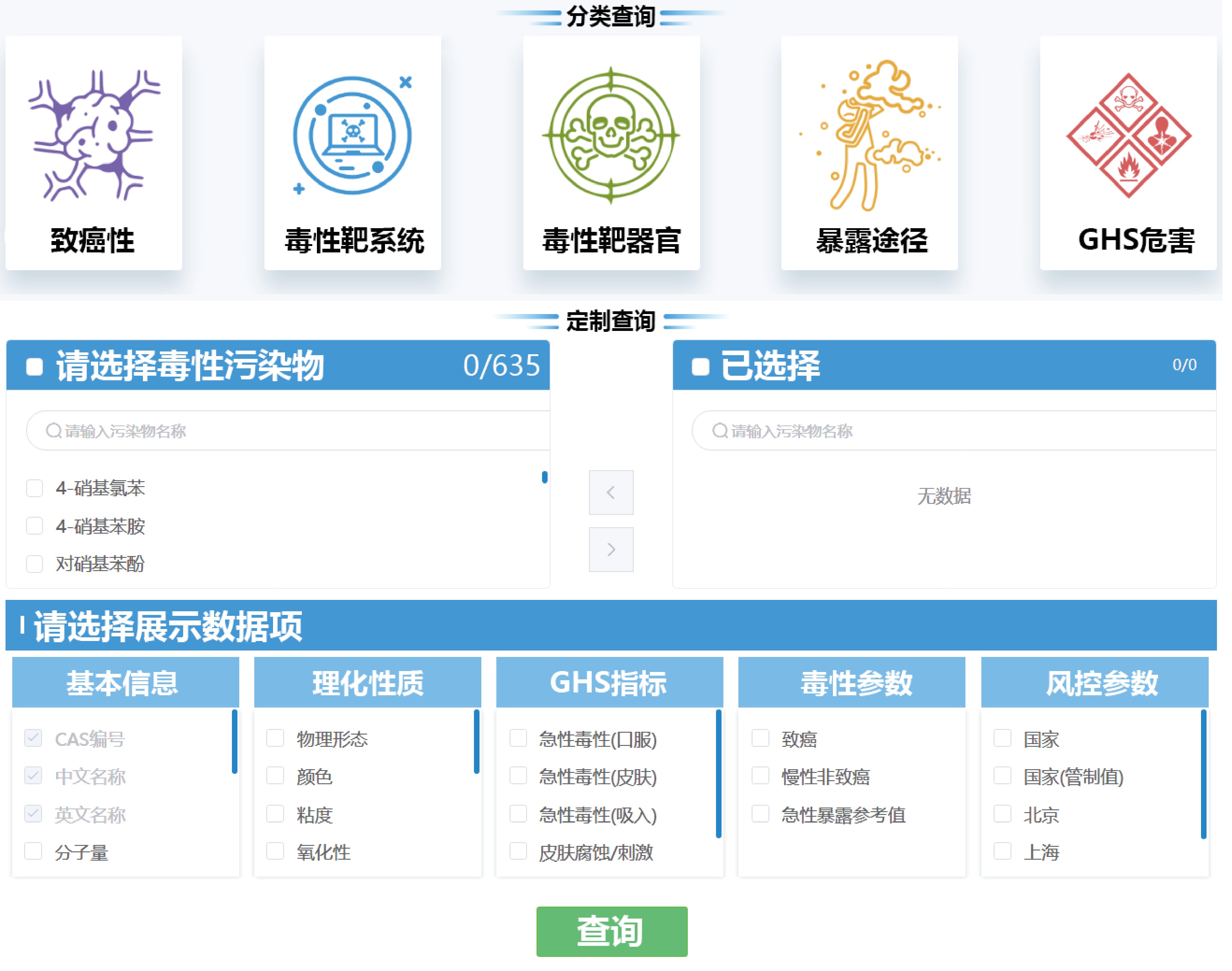Click the left pollutant search field
The width and height of the screenshot is (1232, 971).
(x=288, y=430)
